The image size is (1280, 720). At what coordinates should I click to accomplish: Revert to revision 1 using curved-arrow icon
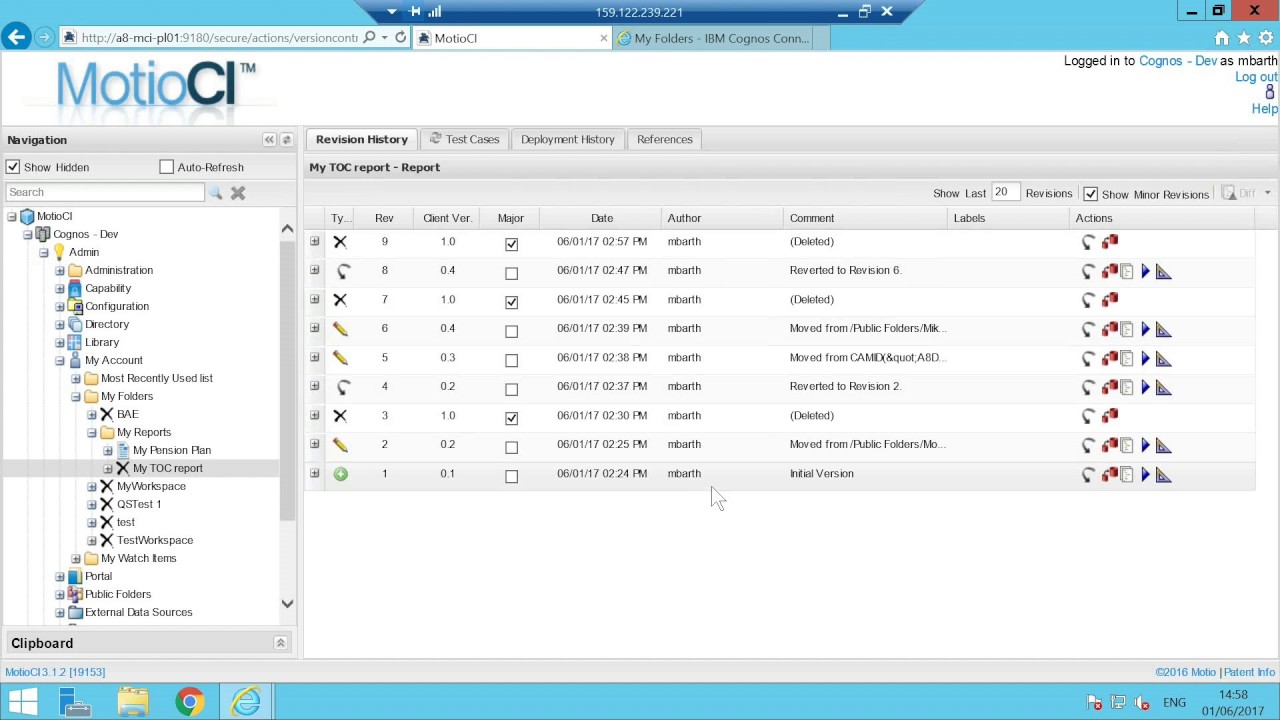(x=1089, y=475)
